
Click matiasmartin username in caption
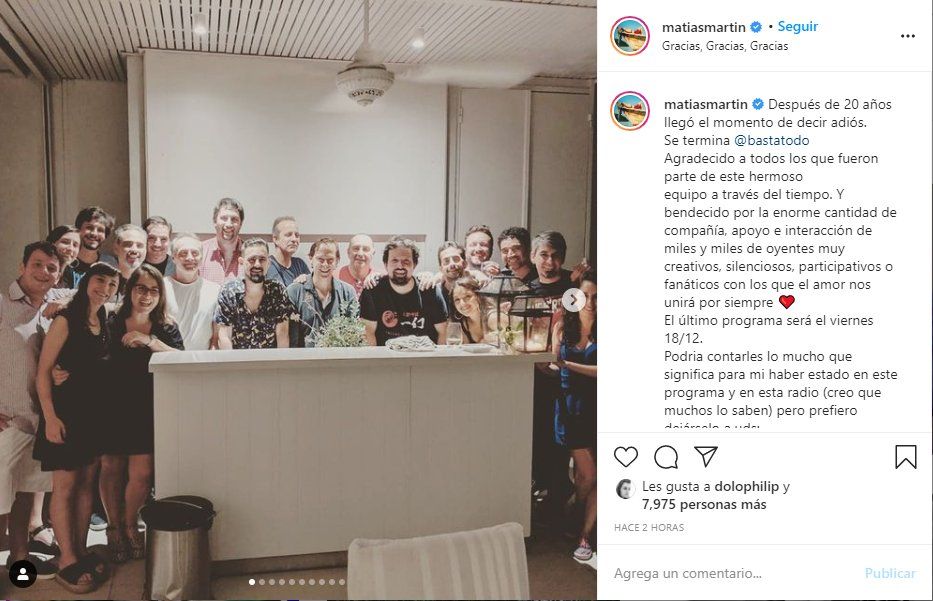[705, 105]
